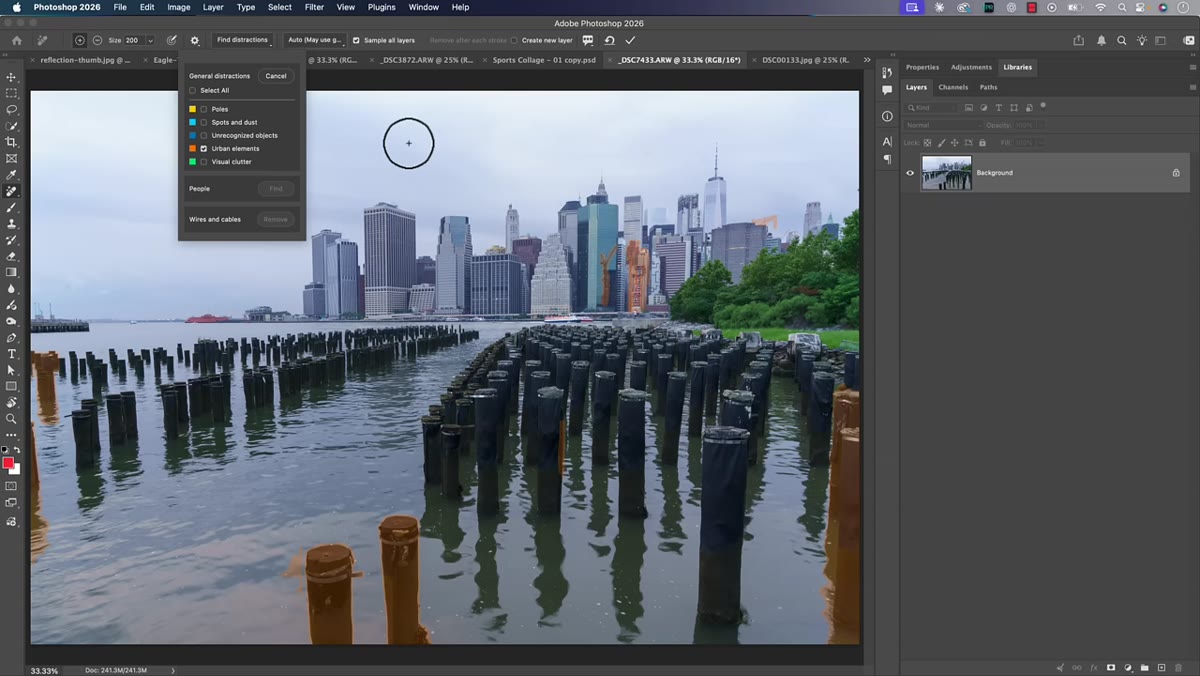
Task: Select the Gradient tool
Action: pos(12,272)
